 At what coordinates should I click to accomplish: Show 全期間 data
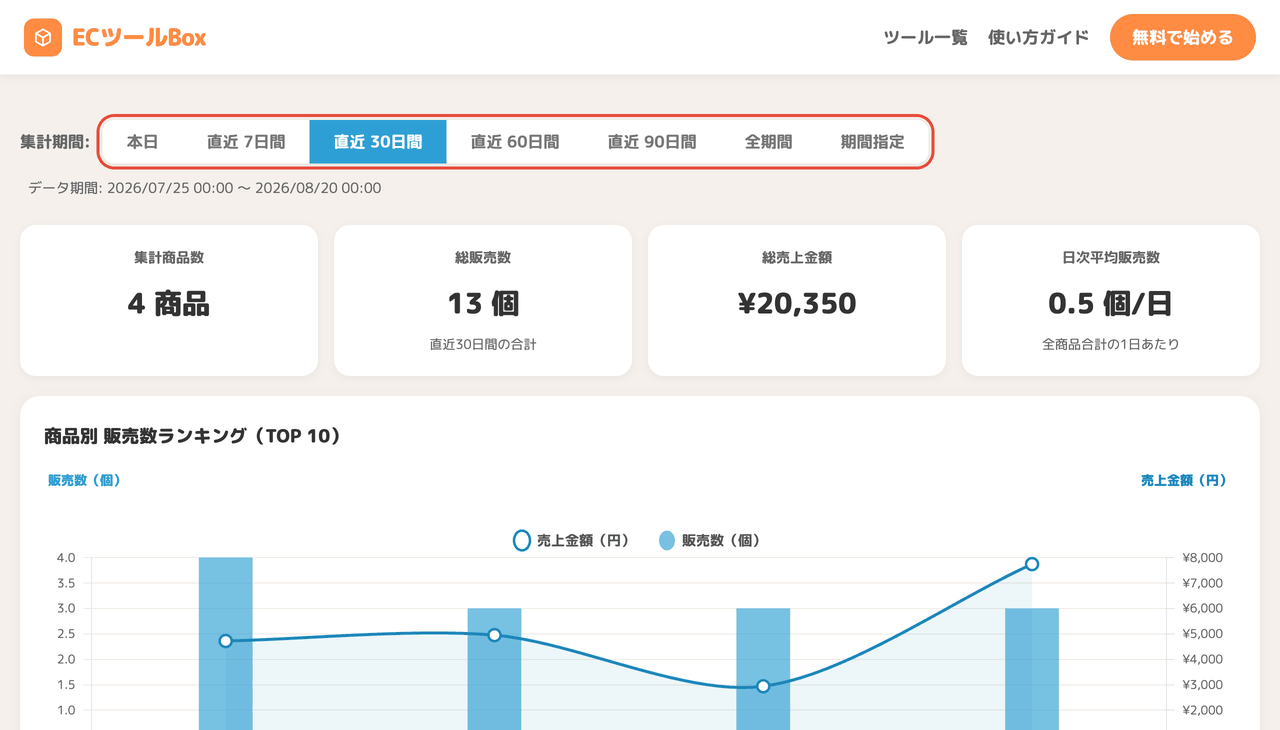coord(769,142)
